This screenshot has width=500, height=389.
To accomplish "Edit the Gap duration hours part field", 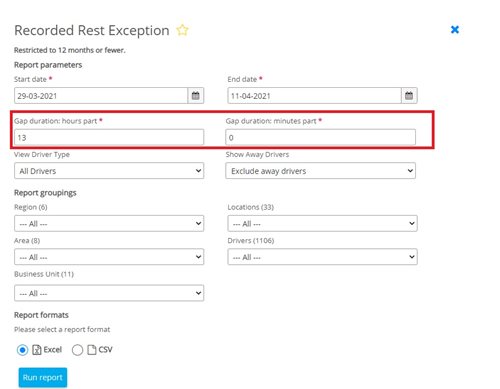I will point(109,137).
